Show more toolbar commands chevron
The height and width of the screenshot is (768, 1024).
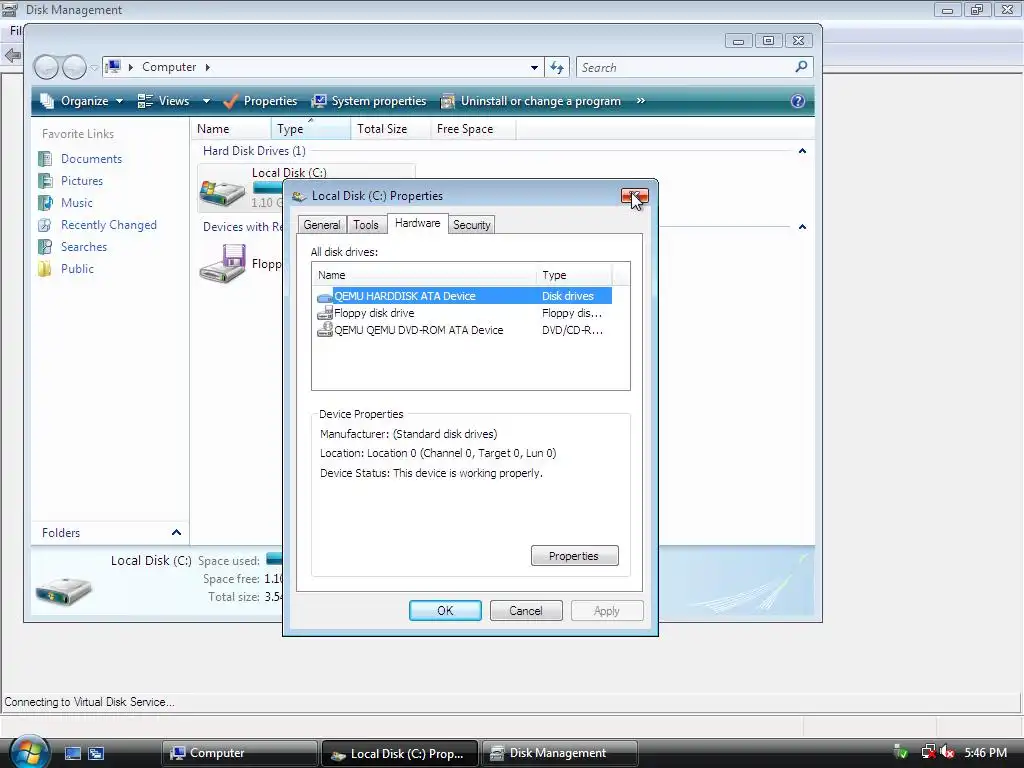coord(641,101)
